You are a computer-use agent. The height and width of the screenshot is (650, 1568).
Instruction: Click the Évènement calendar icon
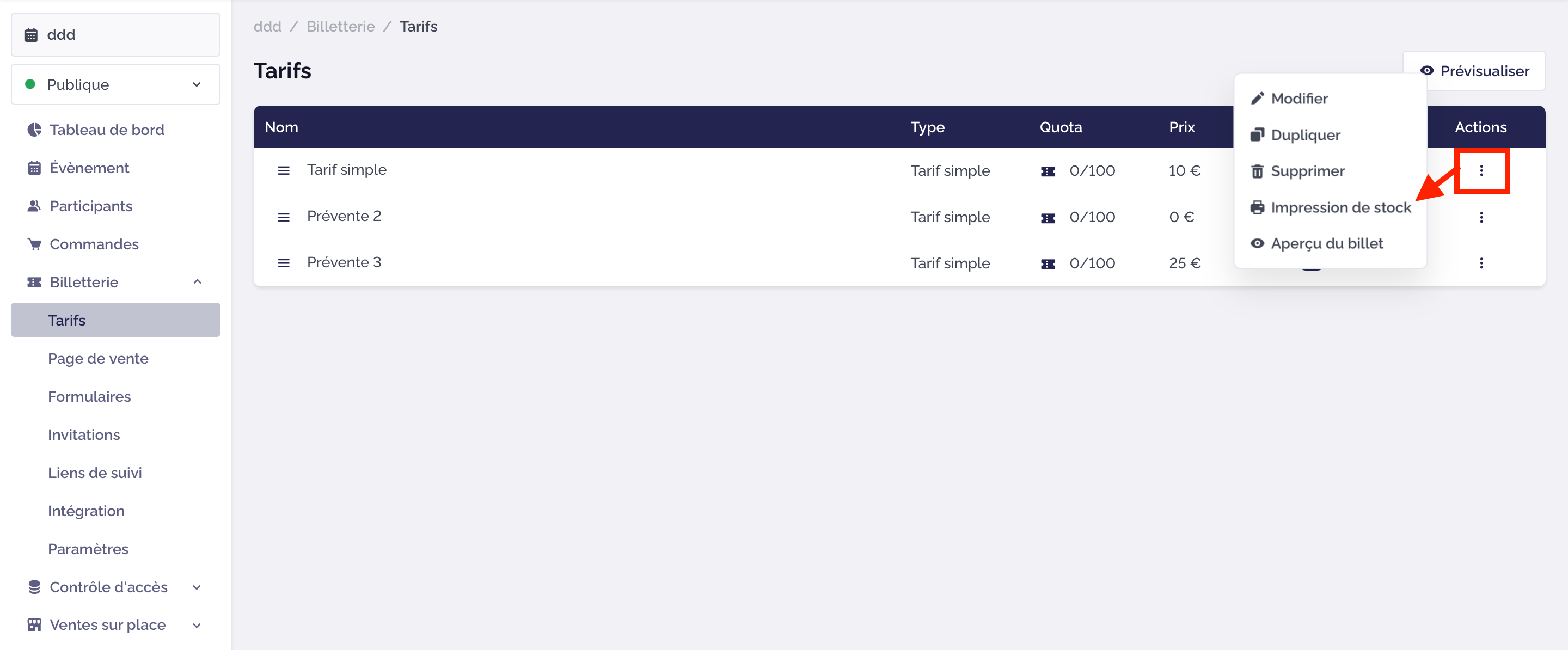point(35,168)
